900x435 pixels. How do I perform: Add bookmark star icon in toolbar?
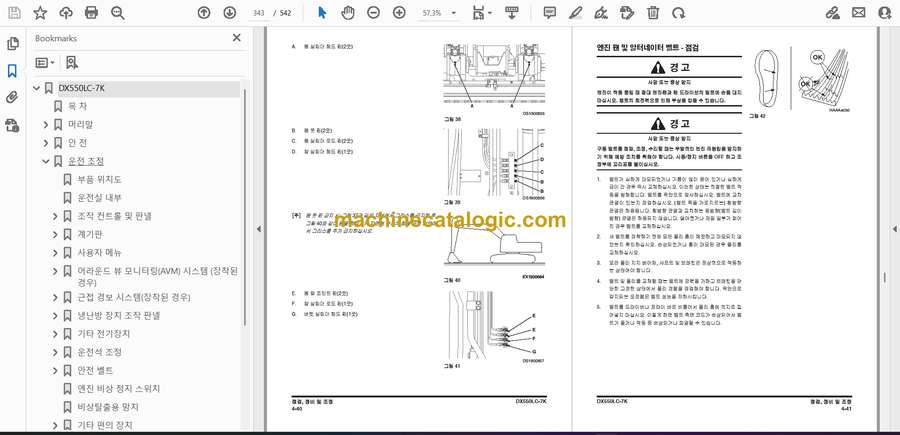pos(40,13)
